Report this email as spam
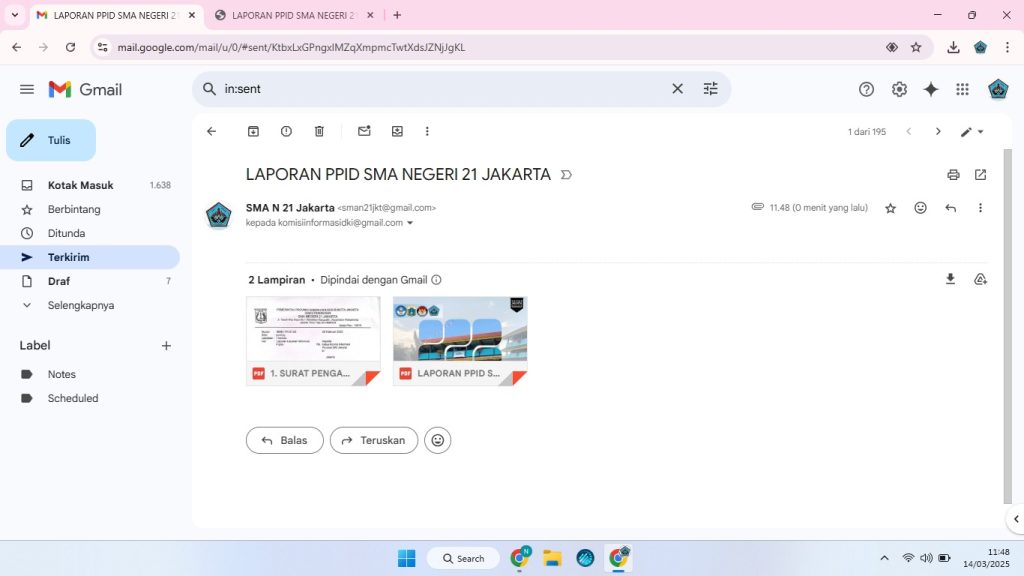Image resolution: width=1024 pixels, height=576 pixels. pos(286,131)
